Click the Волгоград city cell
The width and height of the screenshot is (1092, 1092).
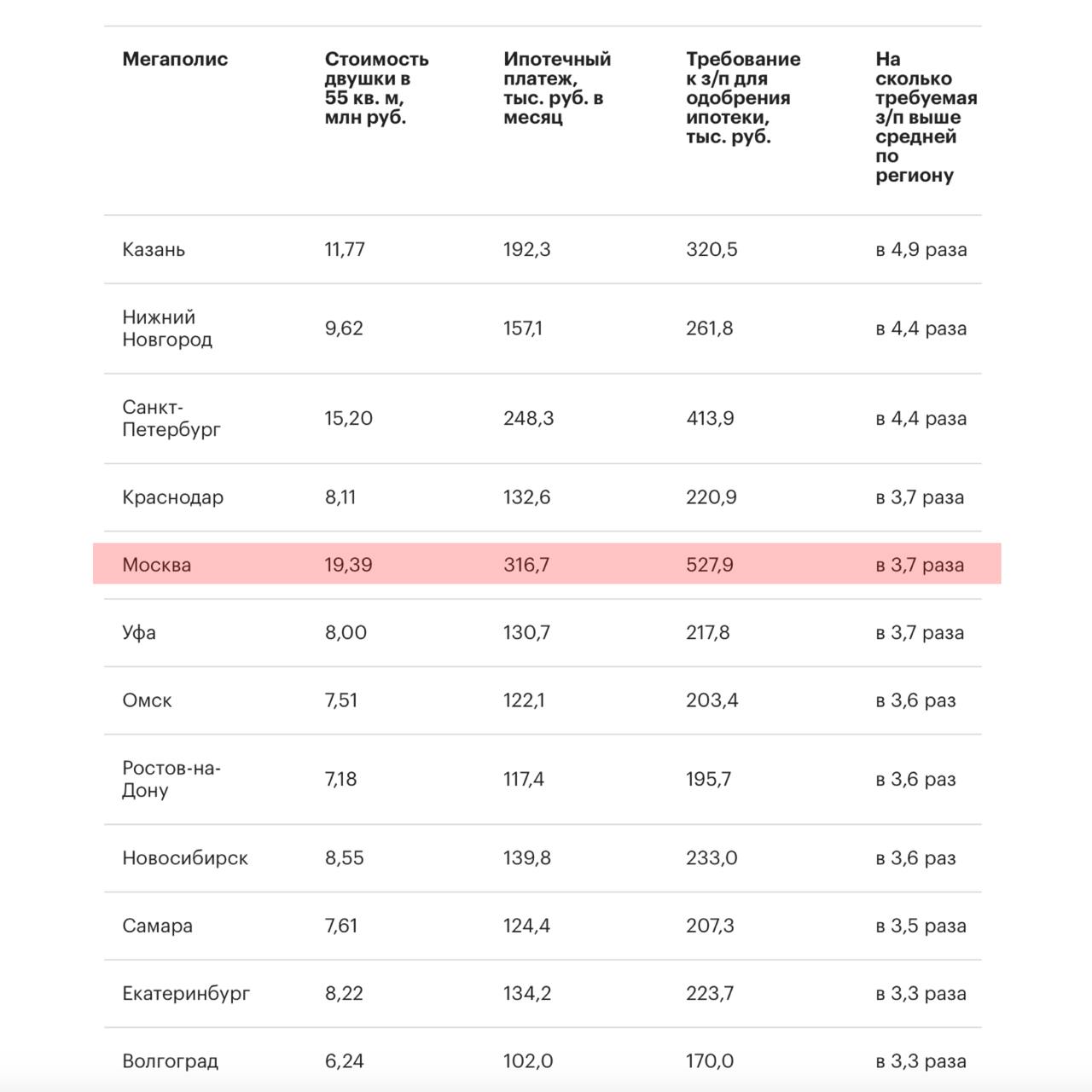(171, 1061)
